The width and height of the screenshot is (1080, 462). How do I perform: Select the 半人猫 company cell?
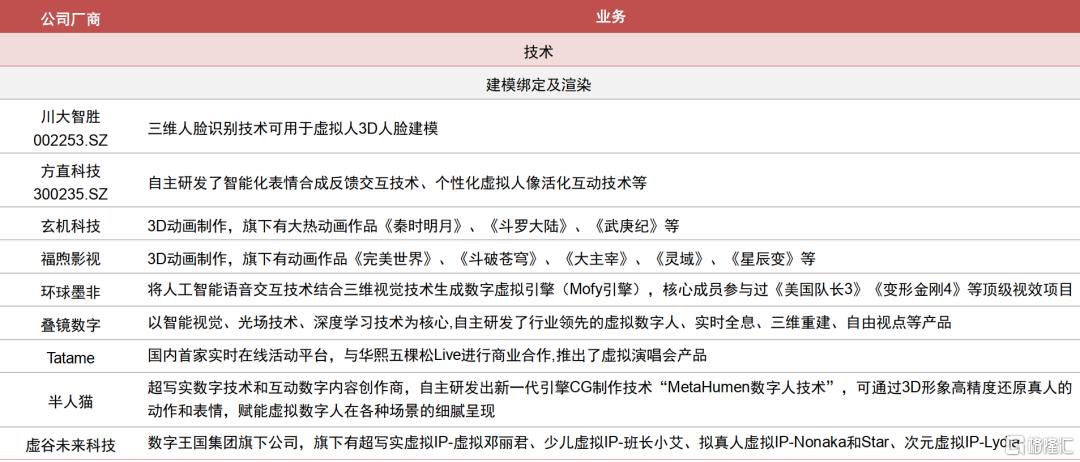71,400
